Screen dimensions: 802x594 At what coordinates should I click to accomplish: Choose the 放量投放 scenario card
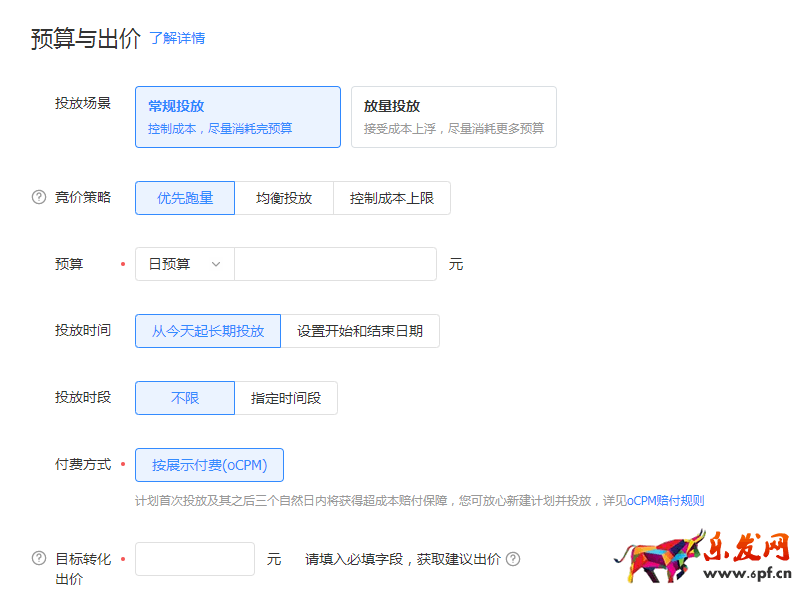tap(453, 117)
